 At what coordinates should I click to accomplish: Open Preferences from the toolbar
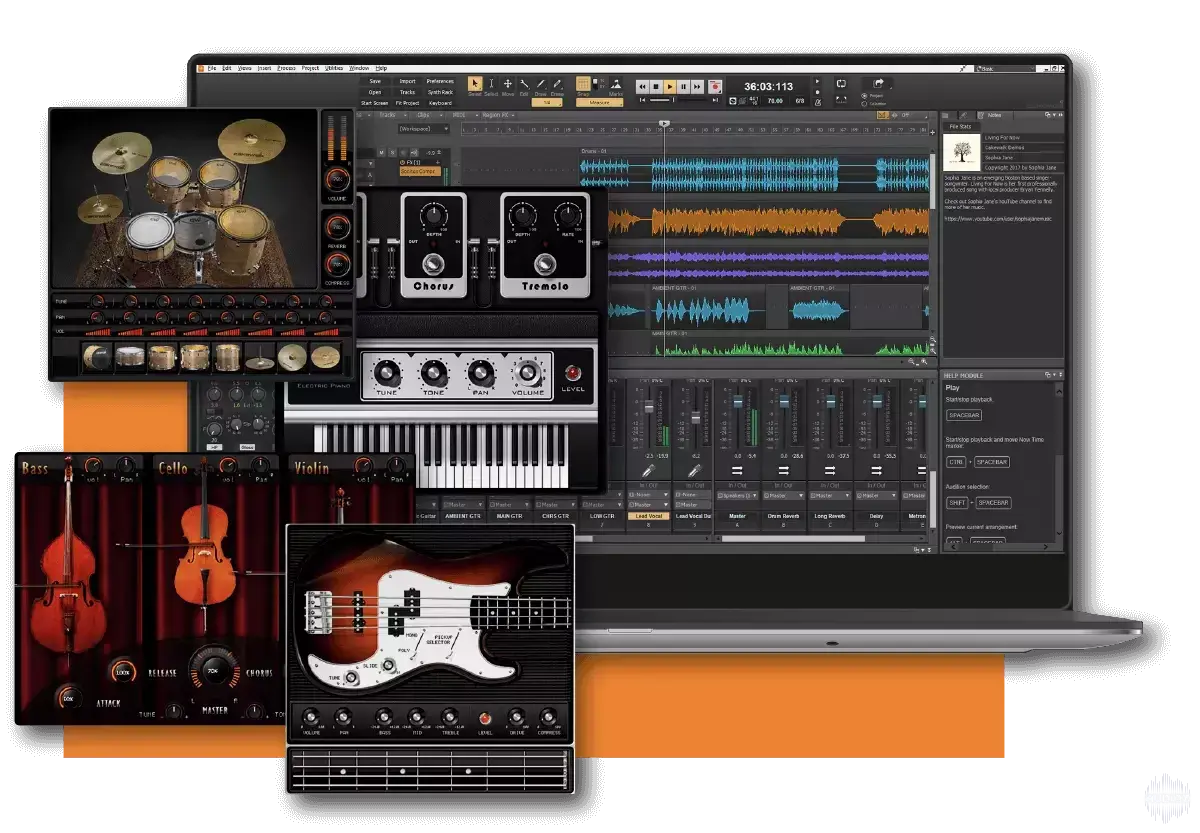click(440, 81)
